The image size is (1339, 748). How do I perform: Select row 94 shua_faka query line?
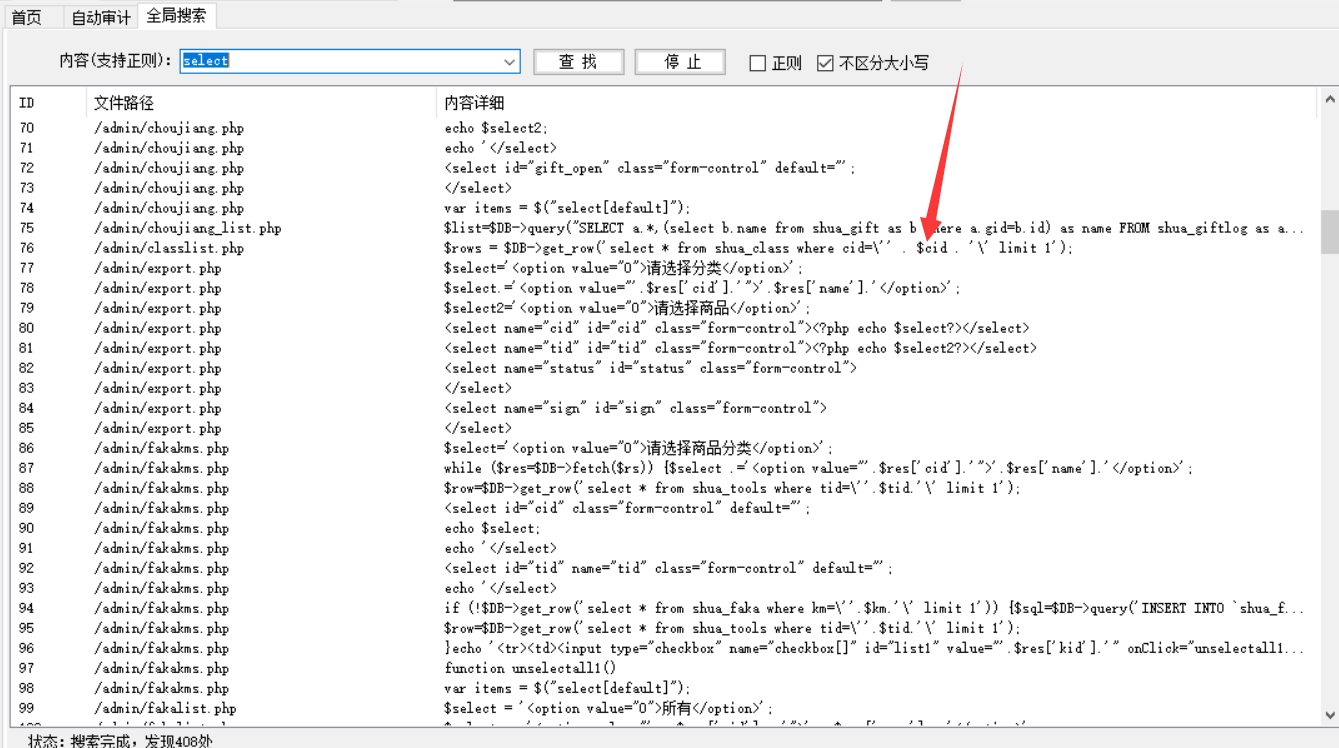pos(874,608)
